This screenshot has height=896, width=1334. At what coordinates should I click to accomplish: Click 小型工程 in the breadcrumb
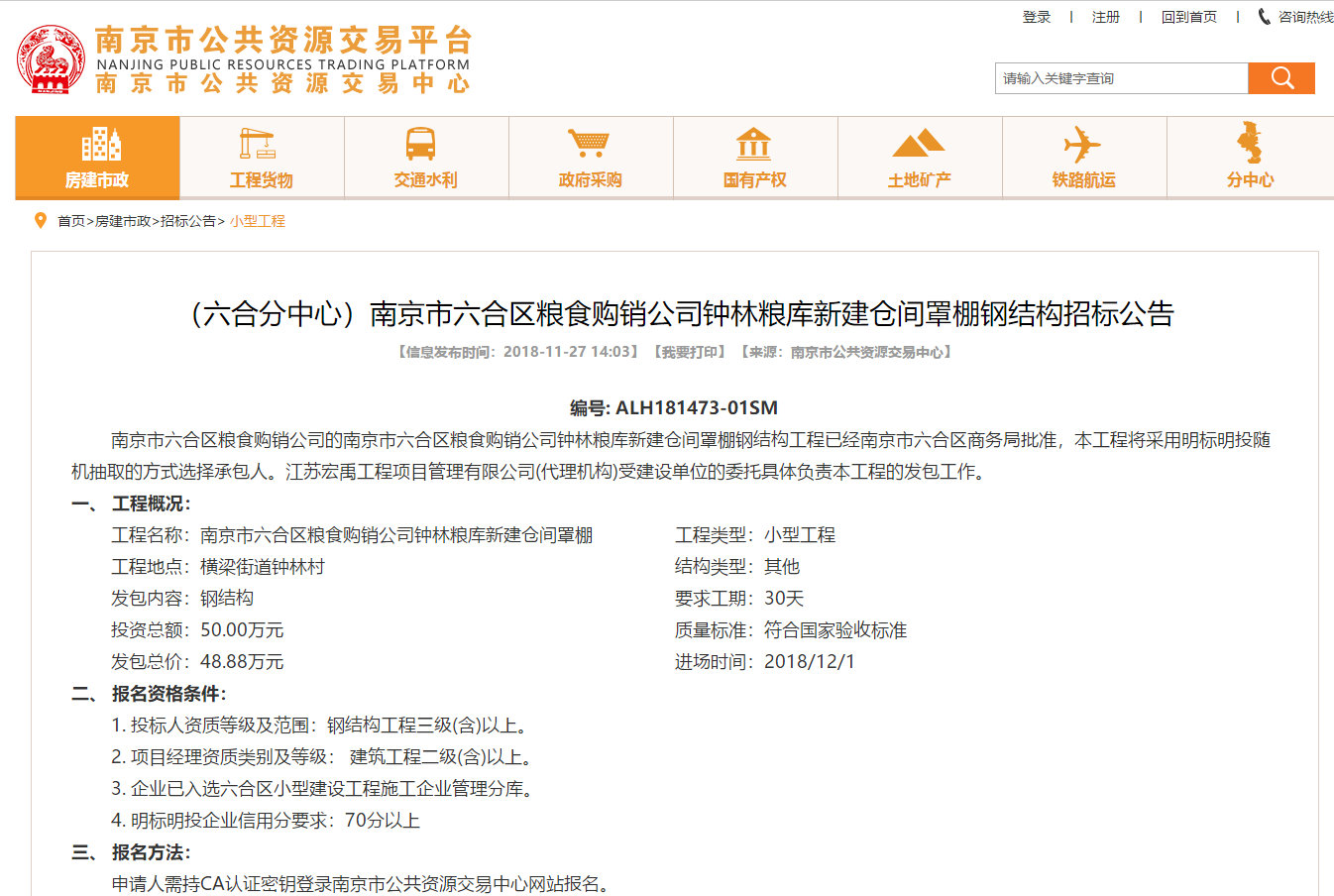[x=258, y=221]
